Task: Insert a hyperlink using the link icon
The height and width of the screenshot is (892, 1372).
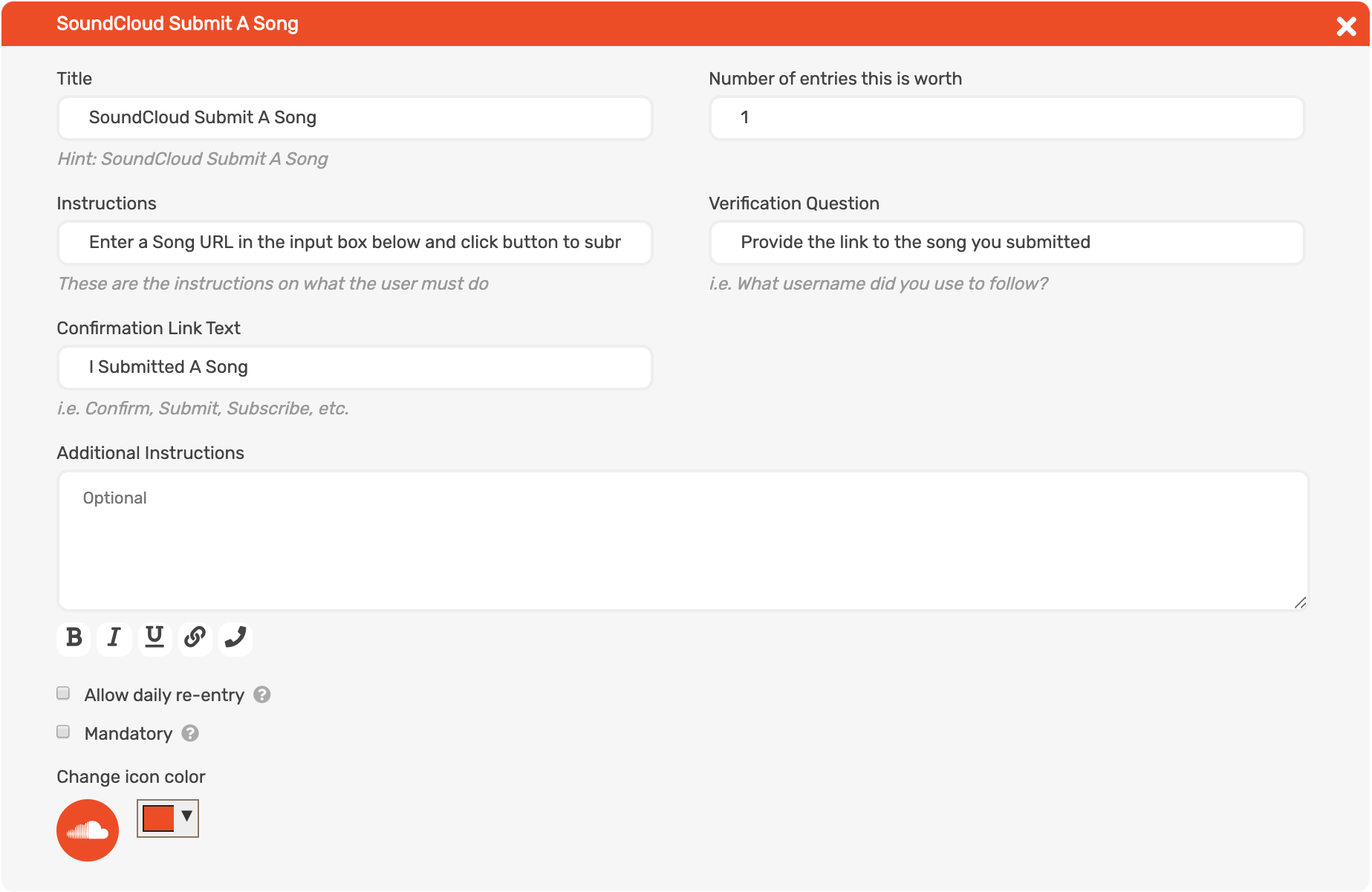Action: click(x=195, y=638)
